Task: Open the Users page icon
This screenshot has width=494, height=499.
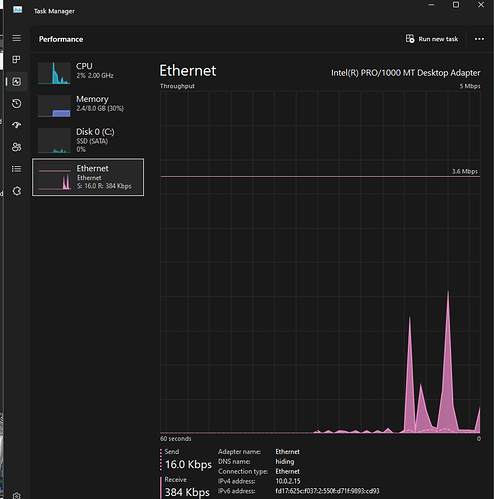Action: pos(17,147)
